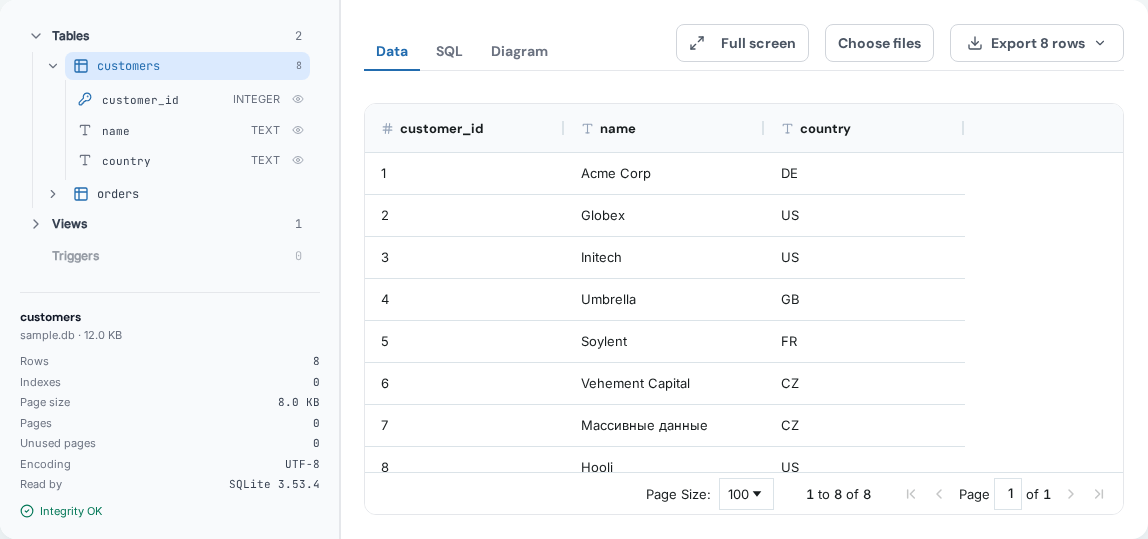Click the Acme Corp cell
This screenshot has height=539, width=1148.
click(x=664, y=174)
